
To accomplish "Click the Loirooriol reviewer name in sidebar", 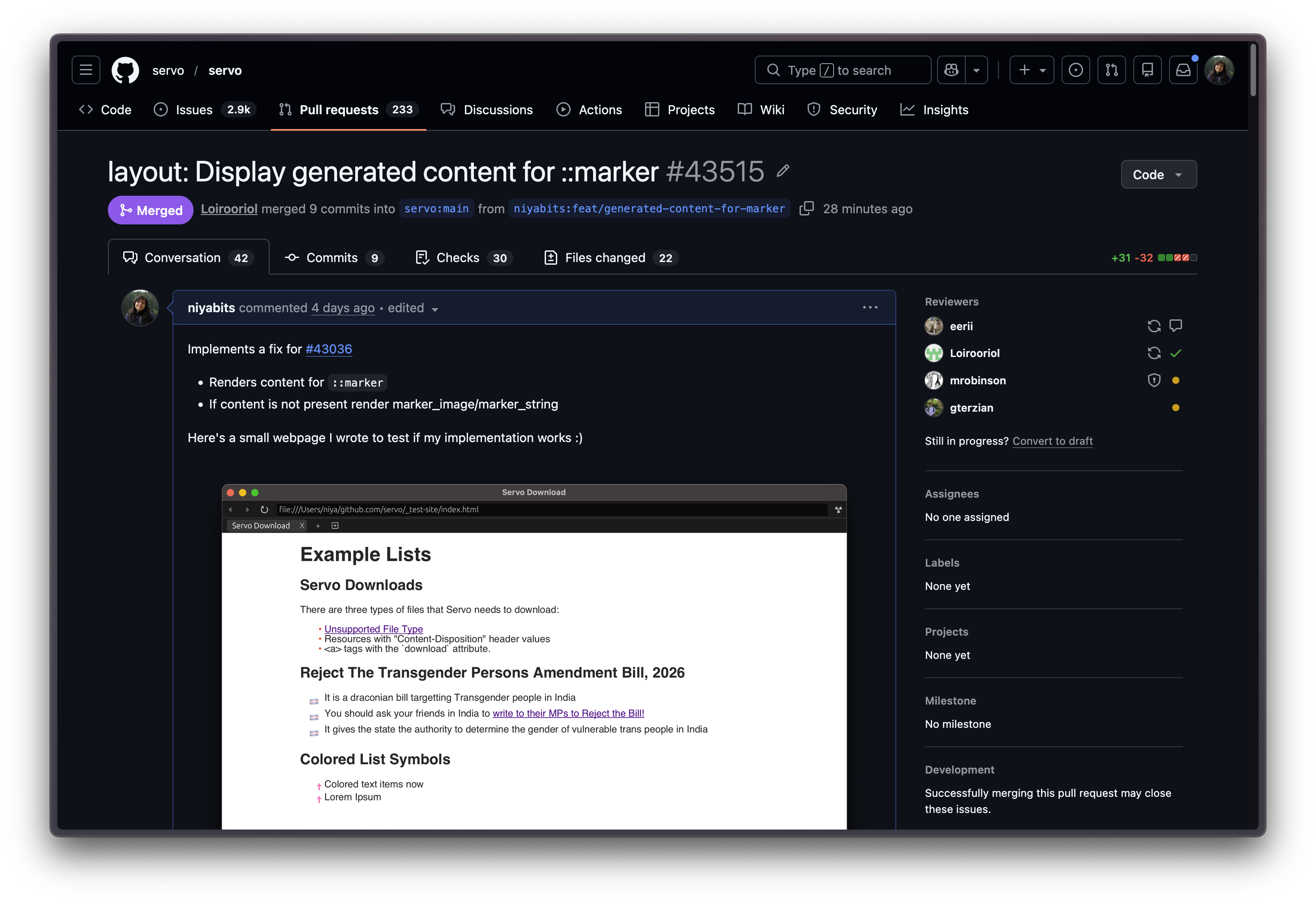I will coord(975,353).
